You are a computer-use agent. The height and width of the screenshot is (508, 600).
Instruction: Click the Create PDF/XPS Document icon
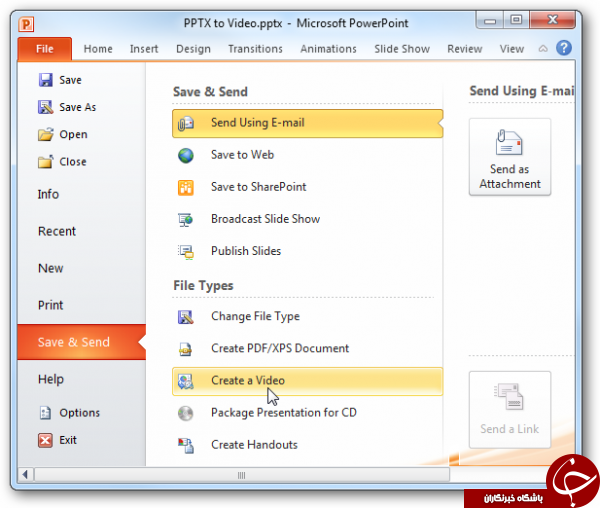click(x=186, y=349)
